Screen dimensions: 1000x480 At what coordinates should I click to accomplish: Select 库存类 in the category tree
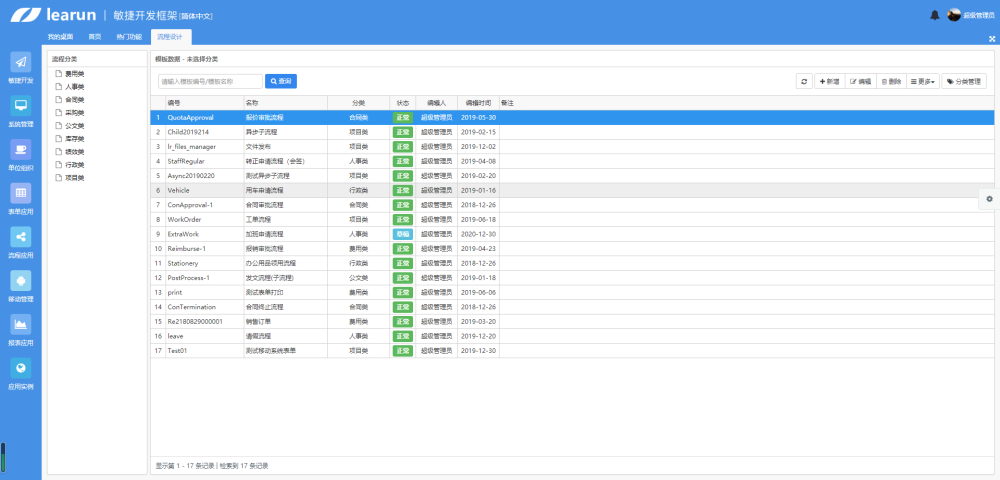tap(75, 139)
